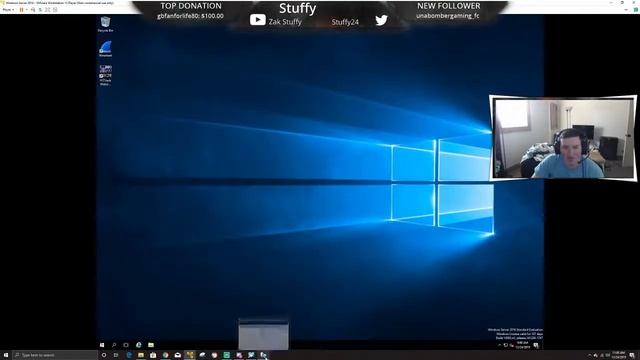Click the 'Zak Stuffy' text
This screenshot has width=640, height=360.
[x=285, y=22]
